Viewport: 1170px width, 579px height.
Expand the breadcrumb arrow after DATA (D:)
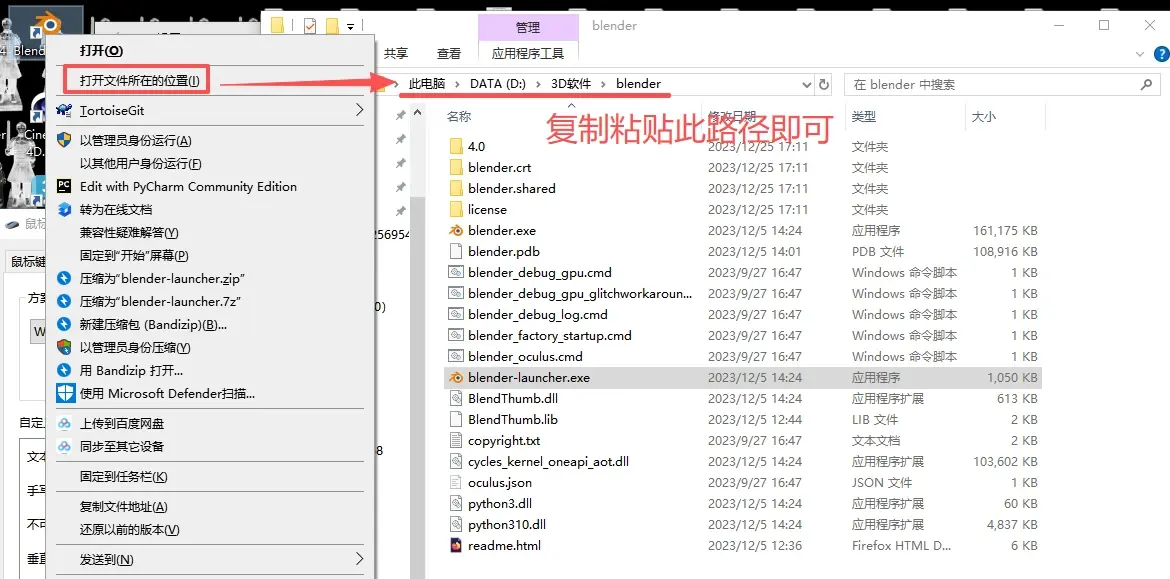539,84
